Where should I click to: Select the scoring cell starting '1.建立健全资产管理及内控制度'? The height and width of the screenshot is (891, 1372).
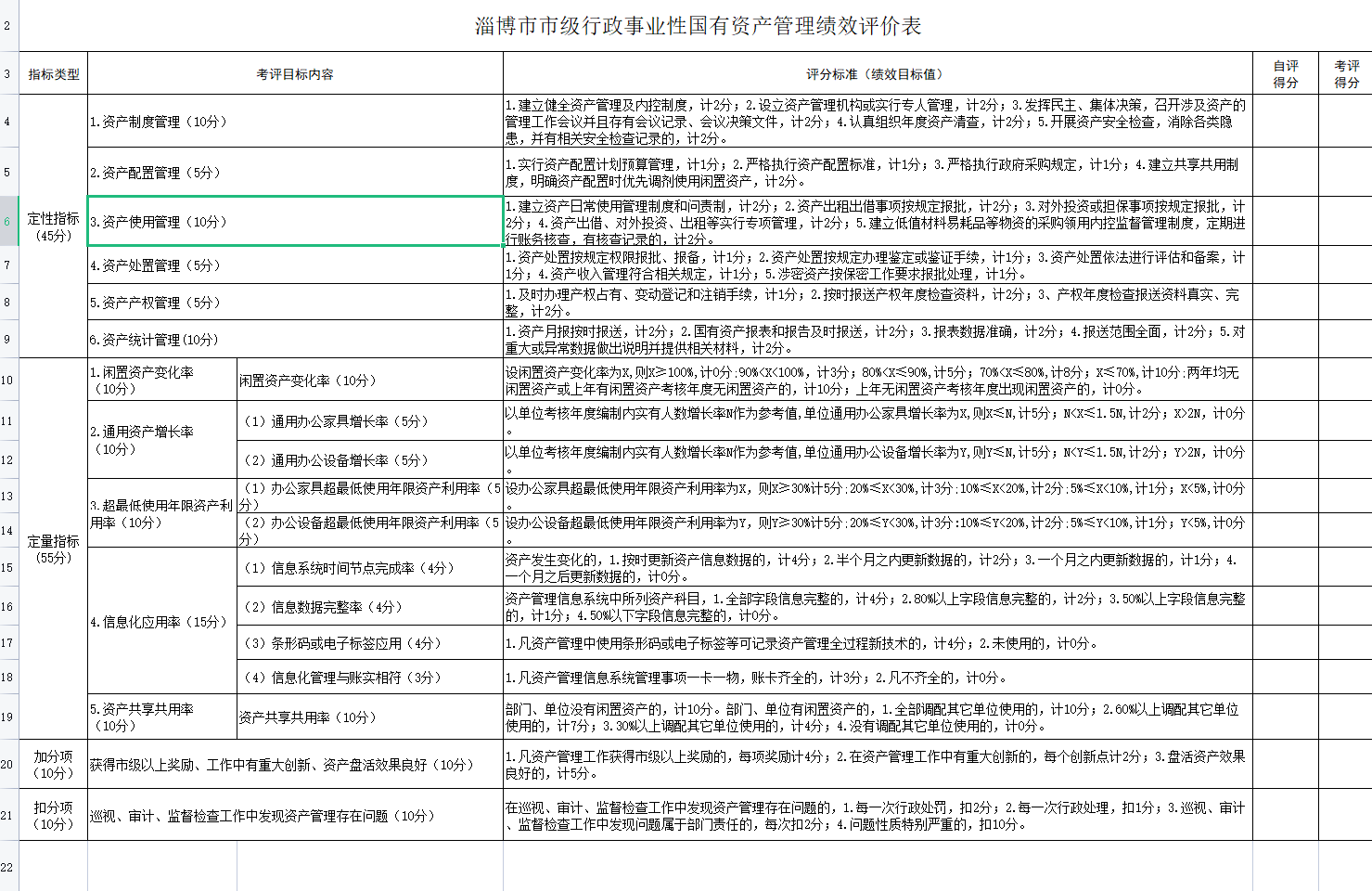tap(878, 121)
